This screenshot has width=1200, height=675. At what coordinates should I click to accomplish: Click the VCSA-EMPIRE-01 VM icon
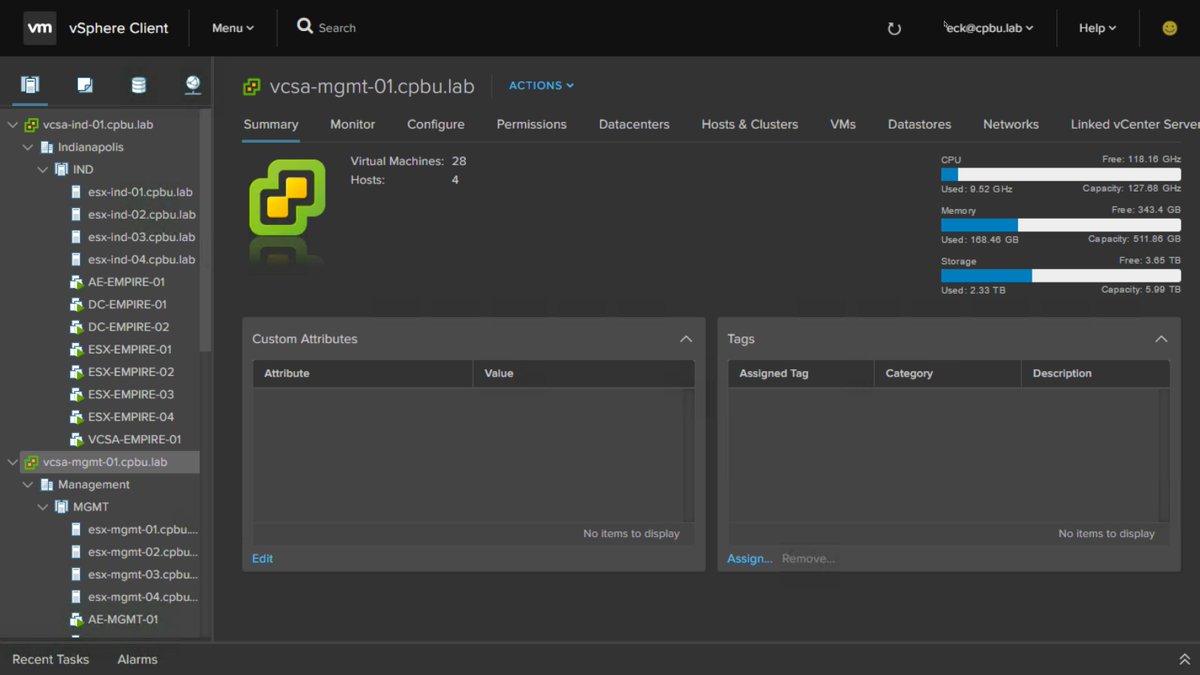click(x=76, y=439)
